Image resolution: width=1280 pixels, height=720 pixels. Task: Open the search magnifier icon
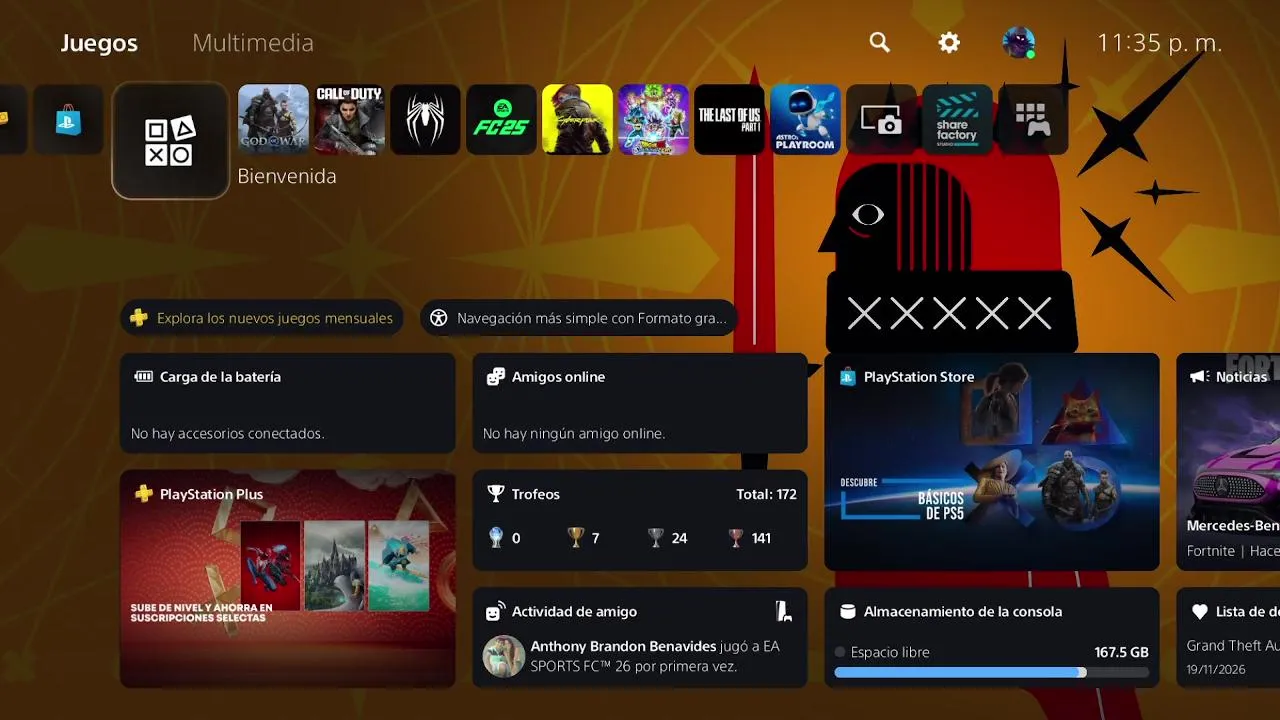coord(879,42)
